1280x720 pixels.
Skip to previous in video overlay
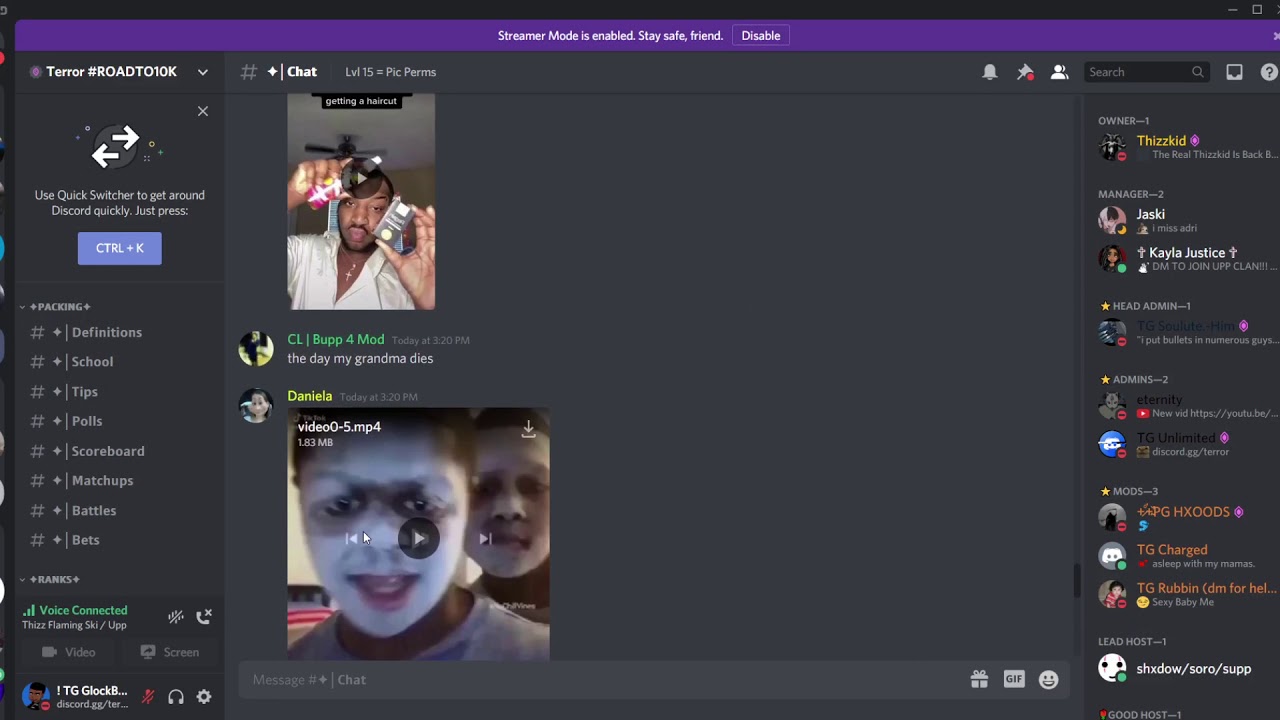(351, 539)
